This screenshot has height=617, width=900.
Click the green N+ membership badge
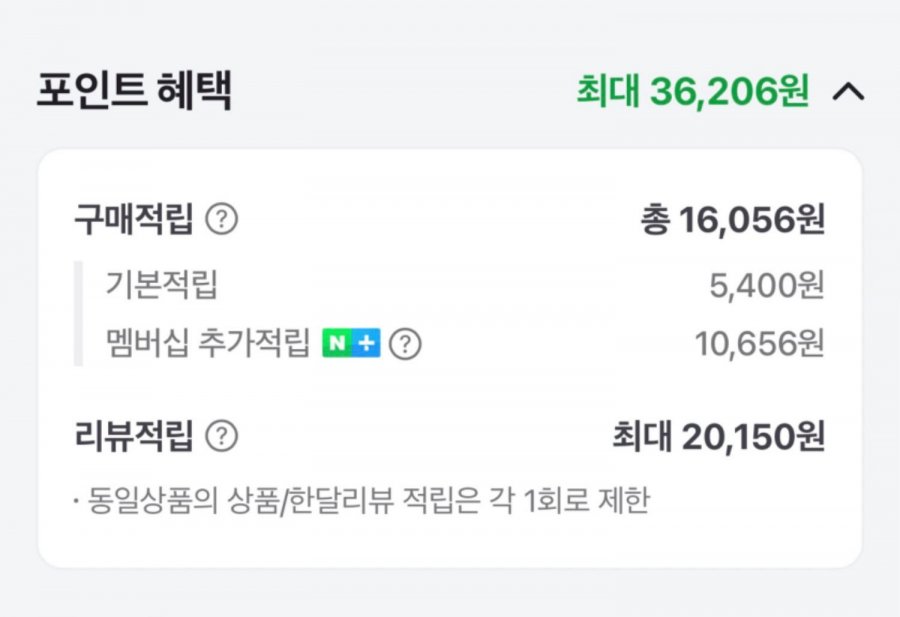[350, 344]
